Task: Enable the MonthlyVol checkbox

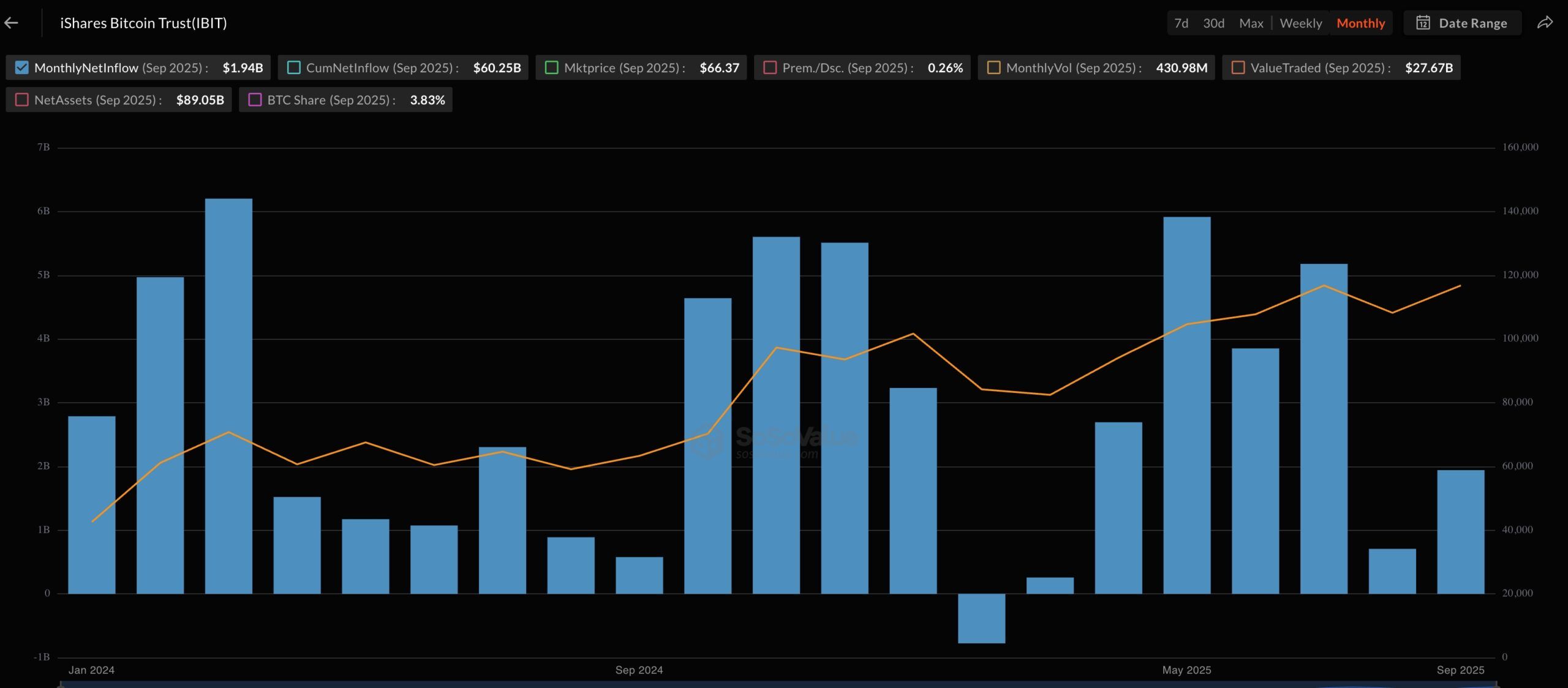Action: [x=993, y=67]
